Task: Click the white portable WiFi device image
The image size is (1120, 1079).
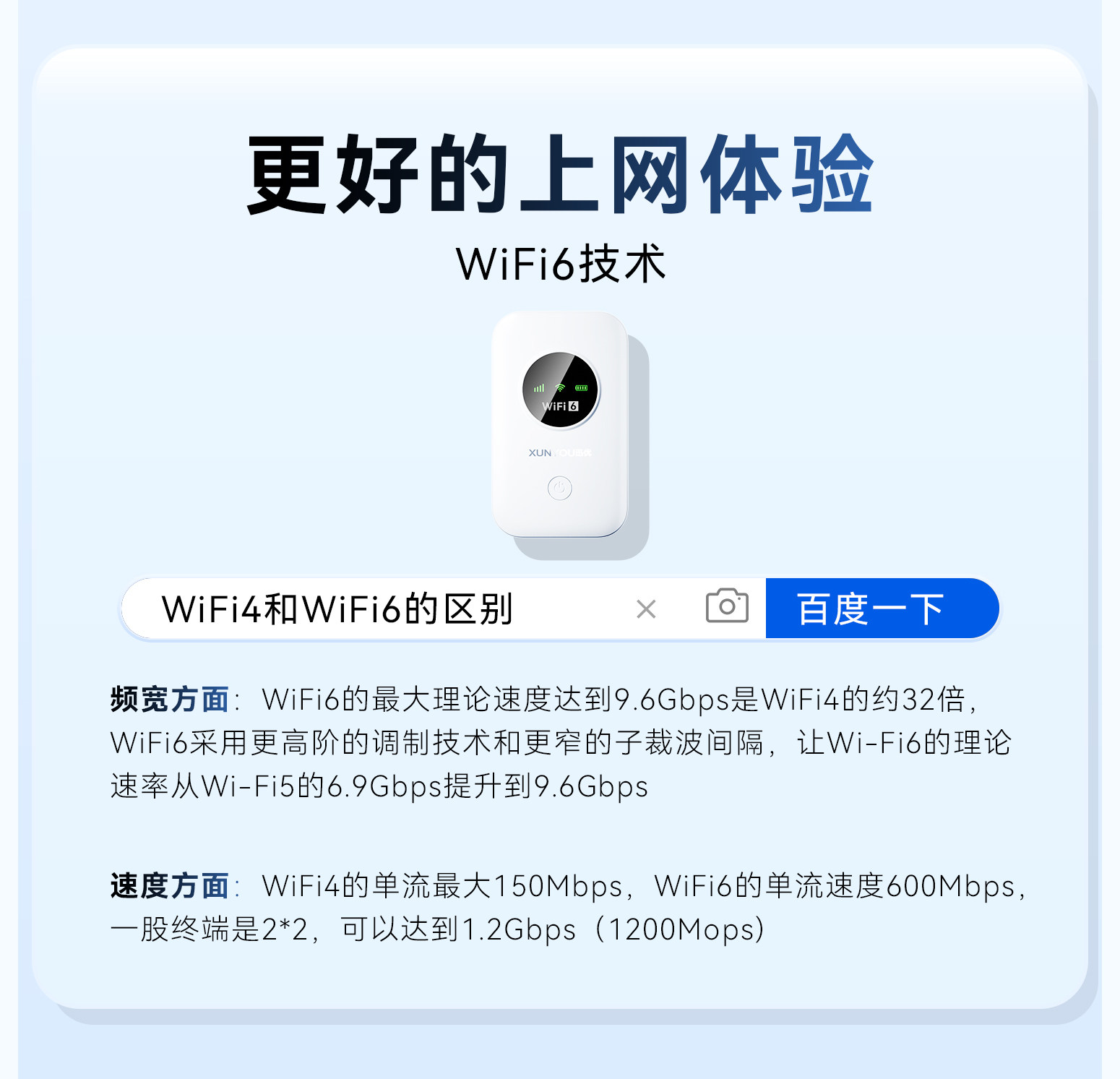Action: click(570, 435)
